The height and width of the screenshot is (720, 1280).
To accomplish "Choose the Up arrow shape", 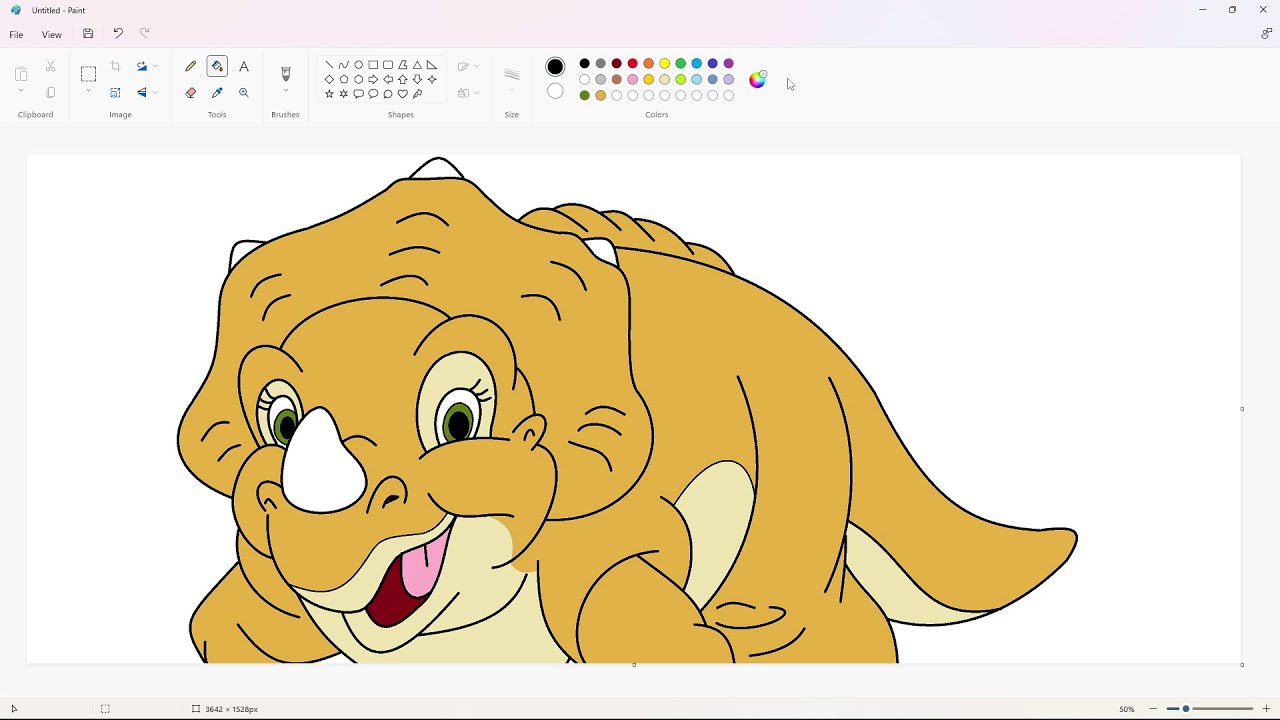I will click(x=403, y=79).
